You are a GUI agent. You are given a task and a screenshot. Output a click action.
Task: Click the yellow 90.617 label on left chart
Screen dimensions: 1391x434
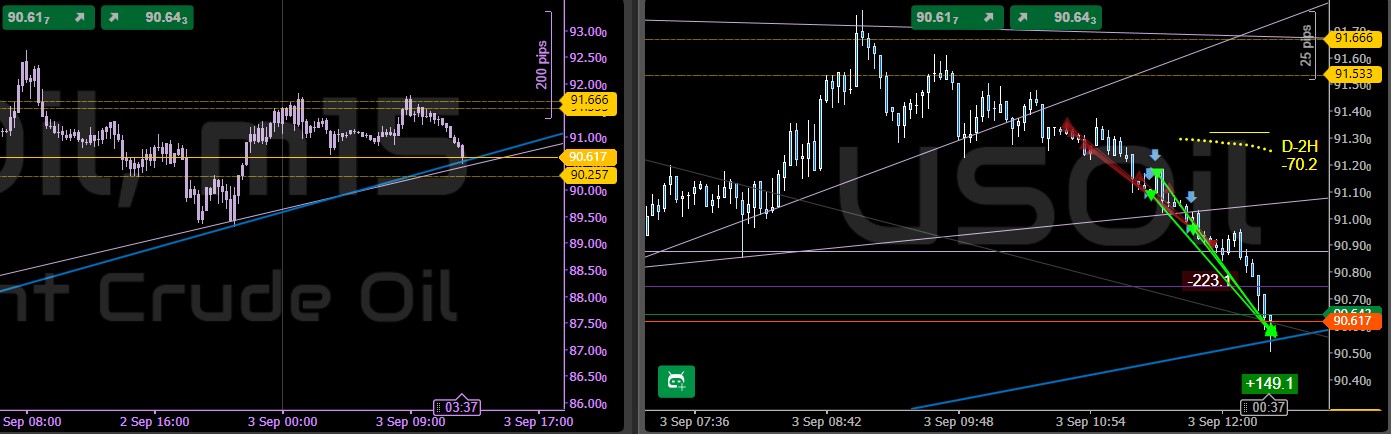(x=589, y=156)
